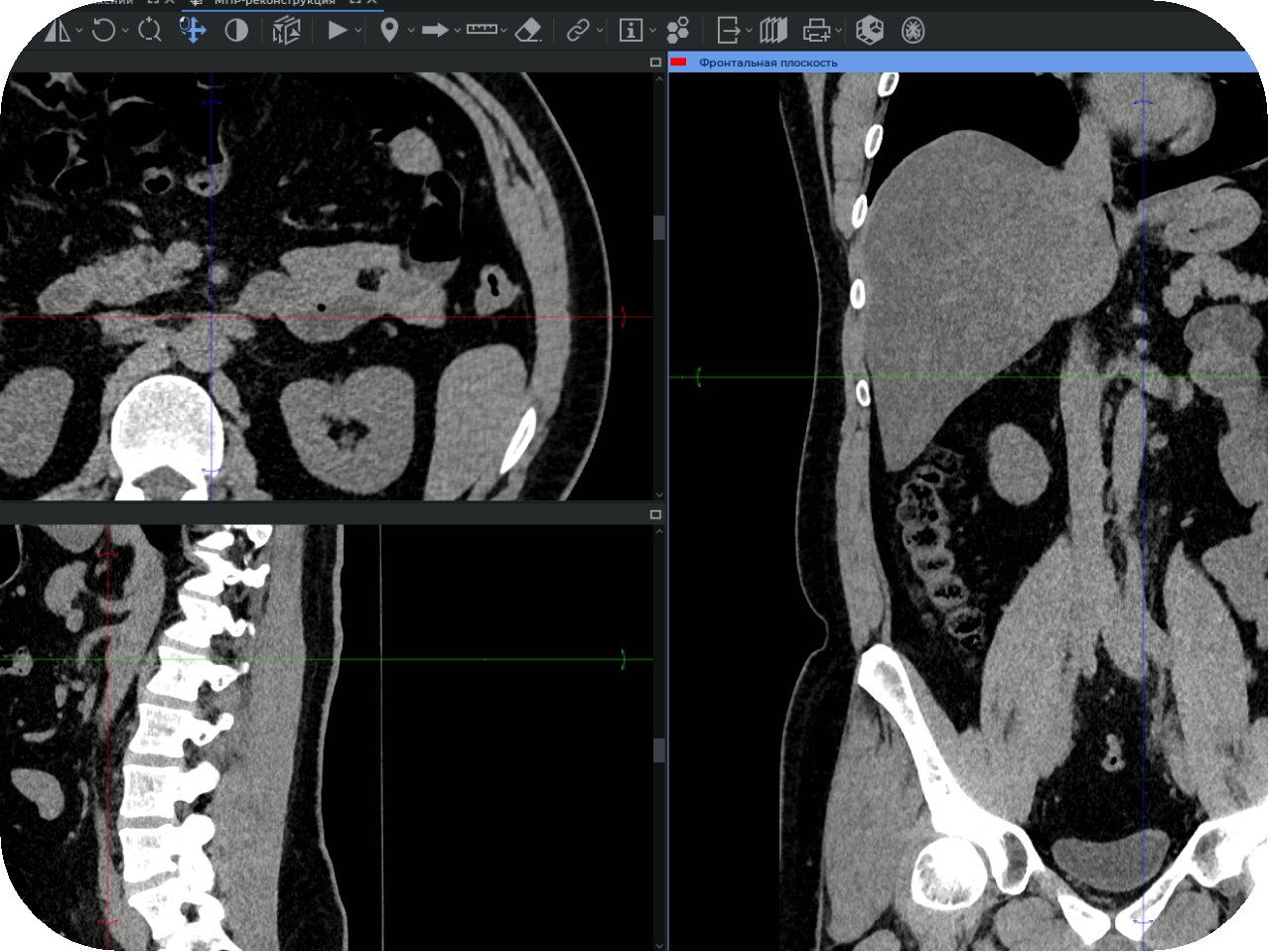Click the axial pane scroll-down arrow
The image size is (1269, 952).
pyautogui.click(x=659, y=494)
